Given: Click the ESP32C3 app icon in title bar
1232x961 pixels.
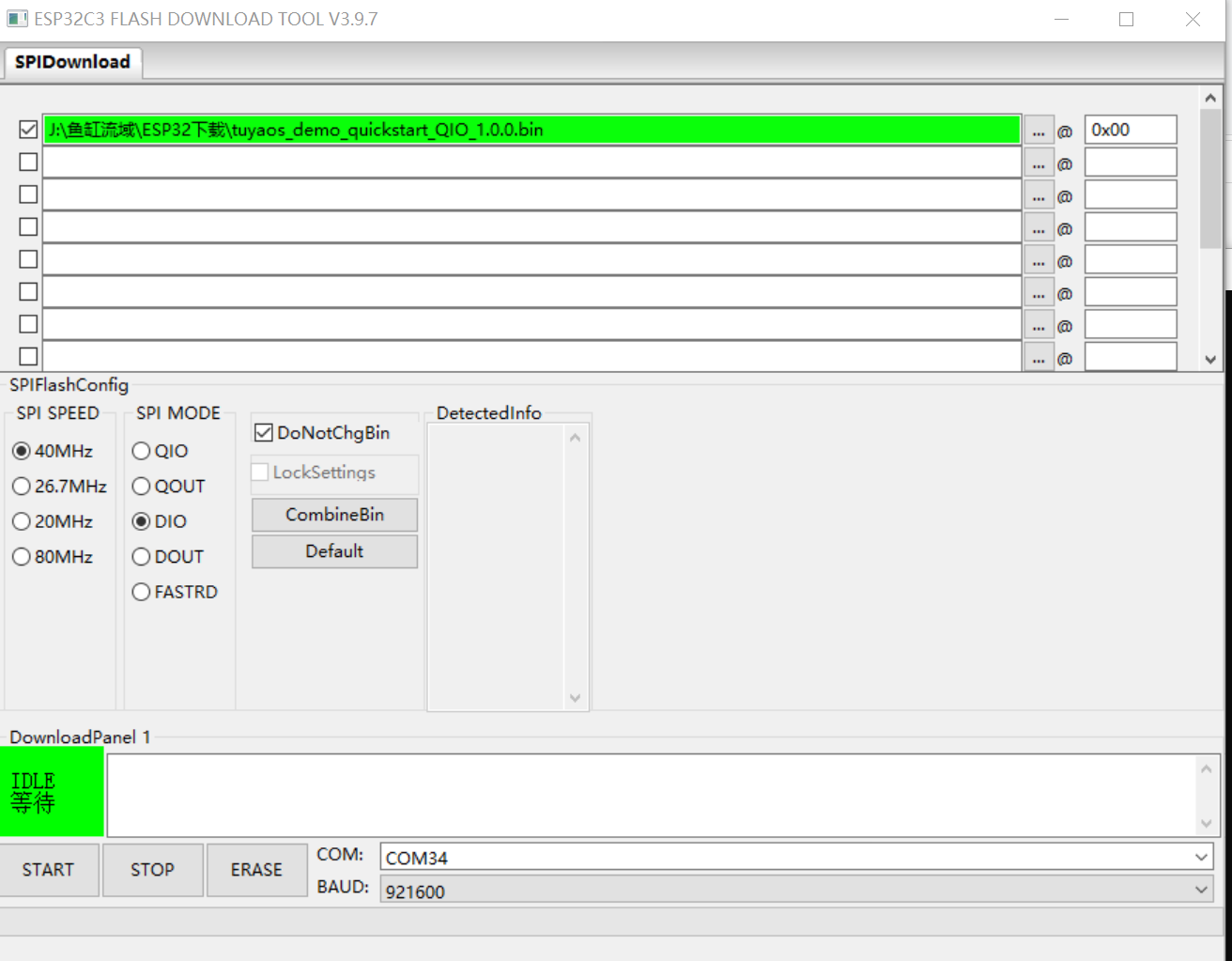Looking at the screenshot, I should [x=17, y=19].
